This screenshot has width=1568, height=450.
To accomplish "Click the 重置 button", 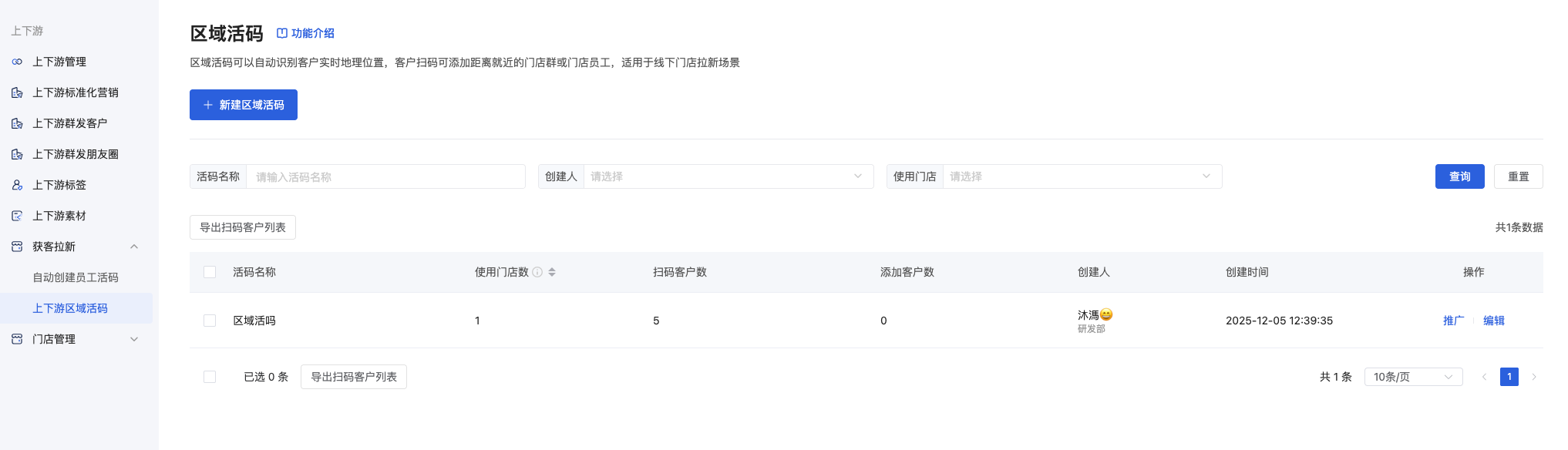I will point(1518,176).
